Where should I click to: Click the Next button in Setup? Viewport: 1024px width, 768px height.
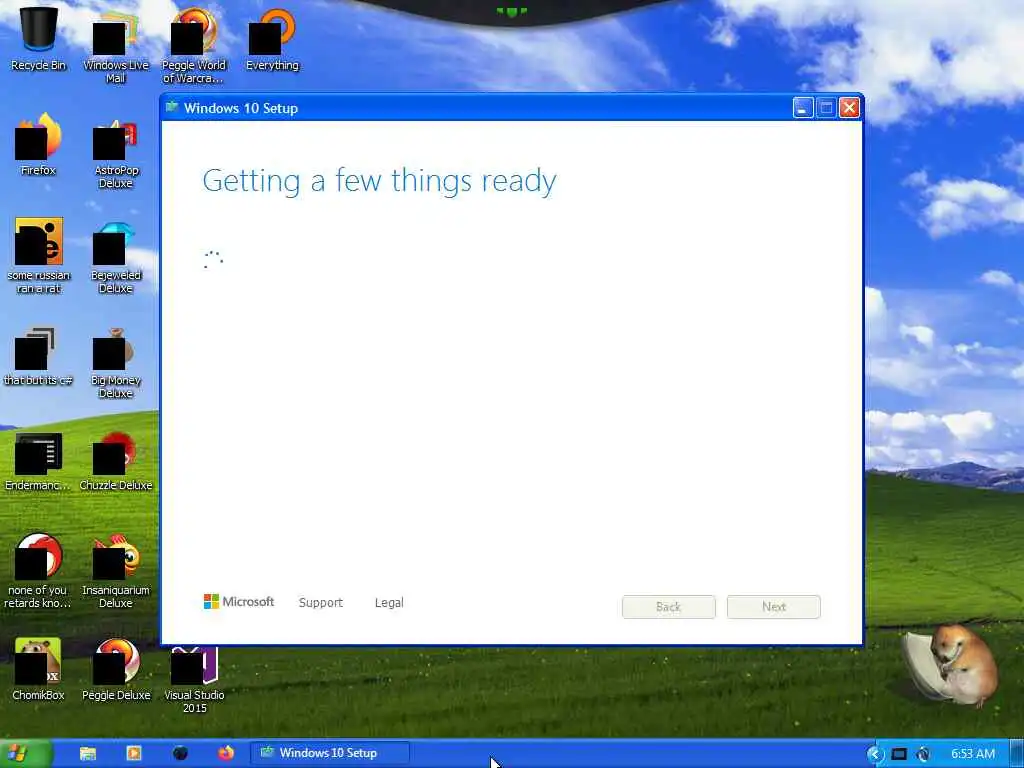tap(774, 607)
